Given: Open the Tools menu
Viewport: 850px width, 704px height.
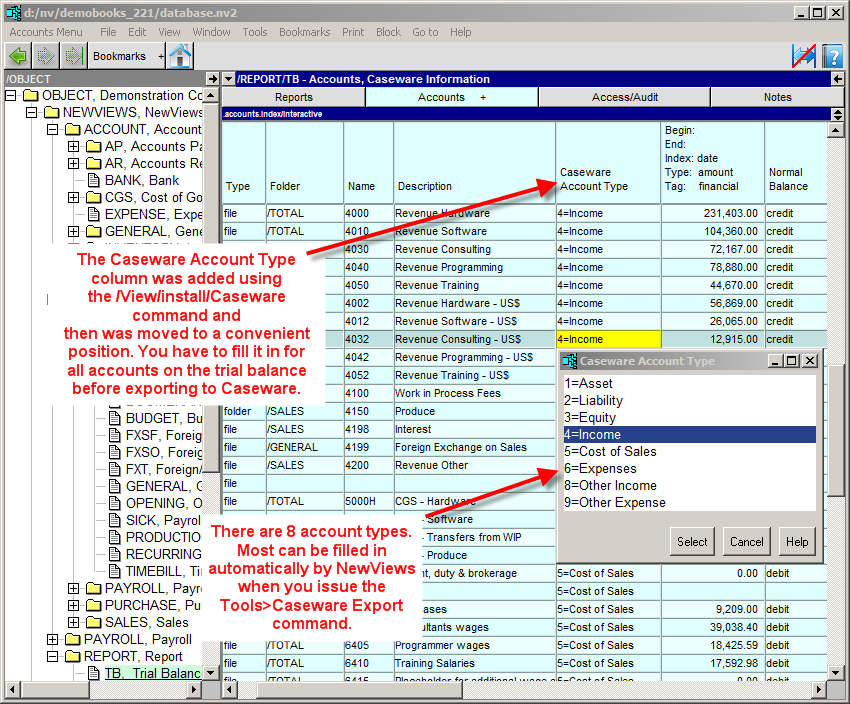Looking at the screenshot, I should 255,32.
